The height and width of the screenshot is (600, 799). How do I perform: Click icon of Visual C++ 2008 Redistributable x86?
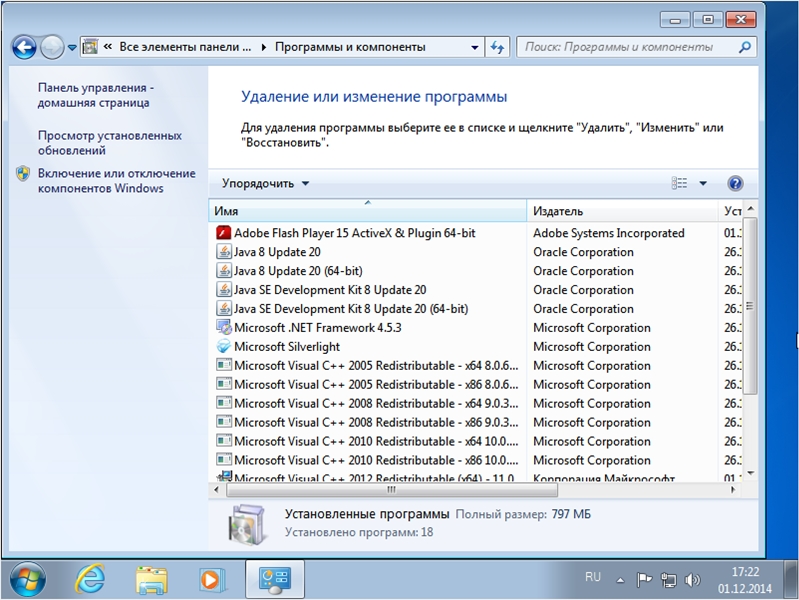[x=223, y=422]
